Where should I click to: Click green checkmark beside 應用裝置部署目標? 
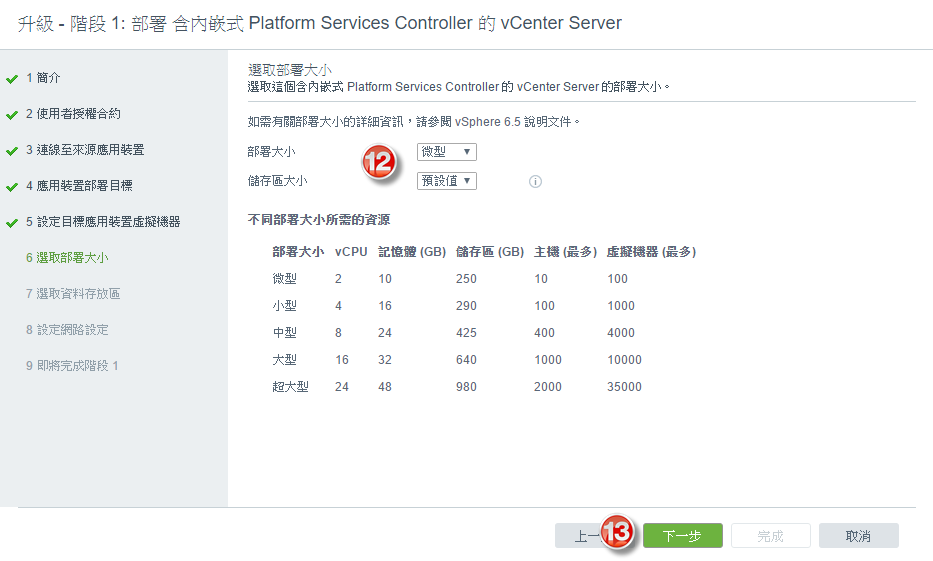tap(12, 187)
